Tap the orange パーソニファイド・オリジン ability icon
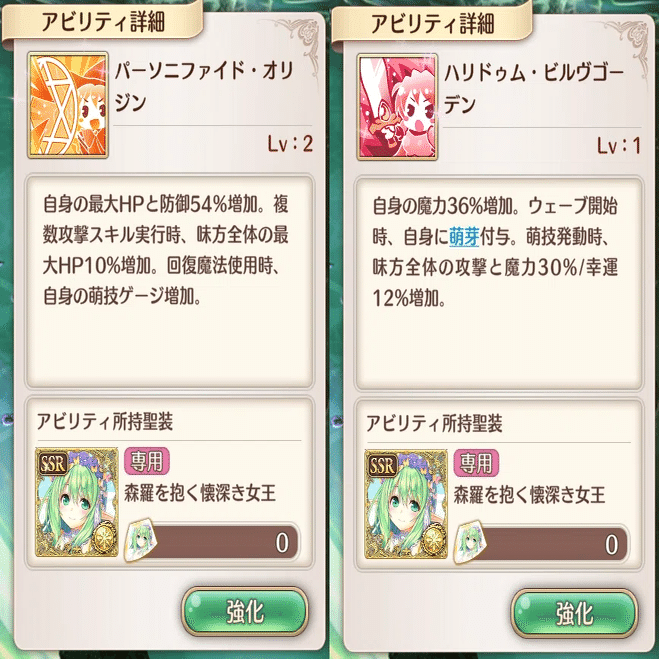The image size is (659, 659). coord(68,105)
